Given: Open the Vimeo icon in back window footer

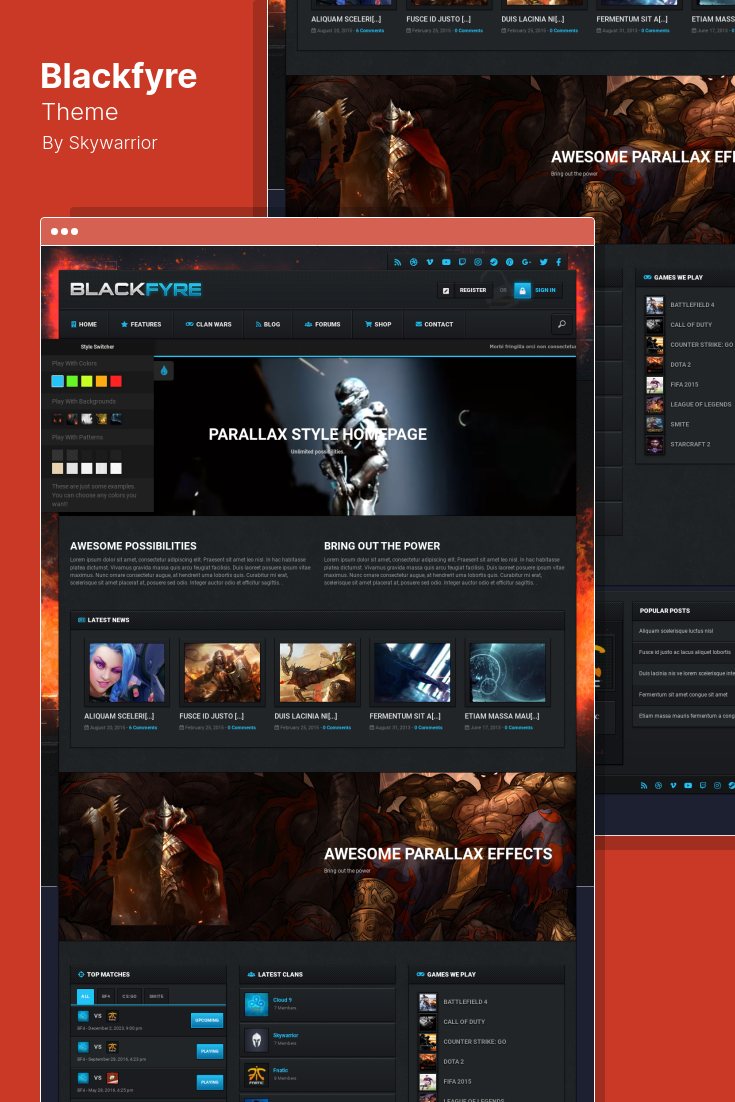Looking at the screenshot, I should [673, 786].
